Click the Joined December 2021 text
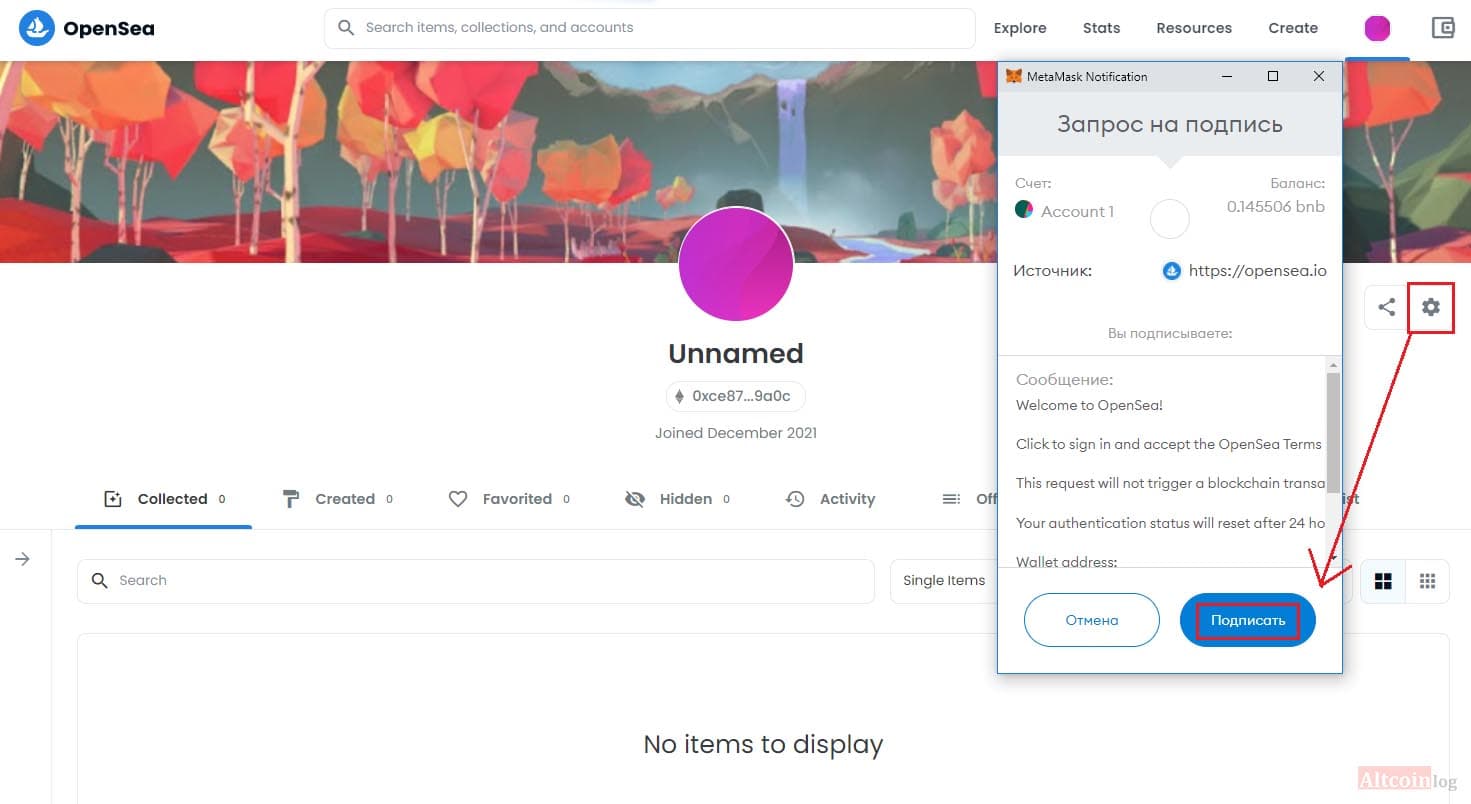This screenshot has height=804, width=1471. tap(736, 433)
